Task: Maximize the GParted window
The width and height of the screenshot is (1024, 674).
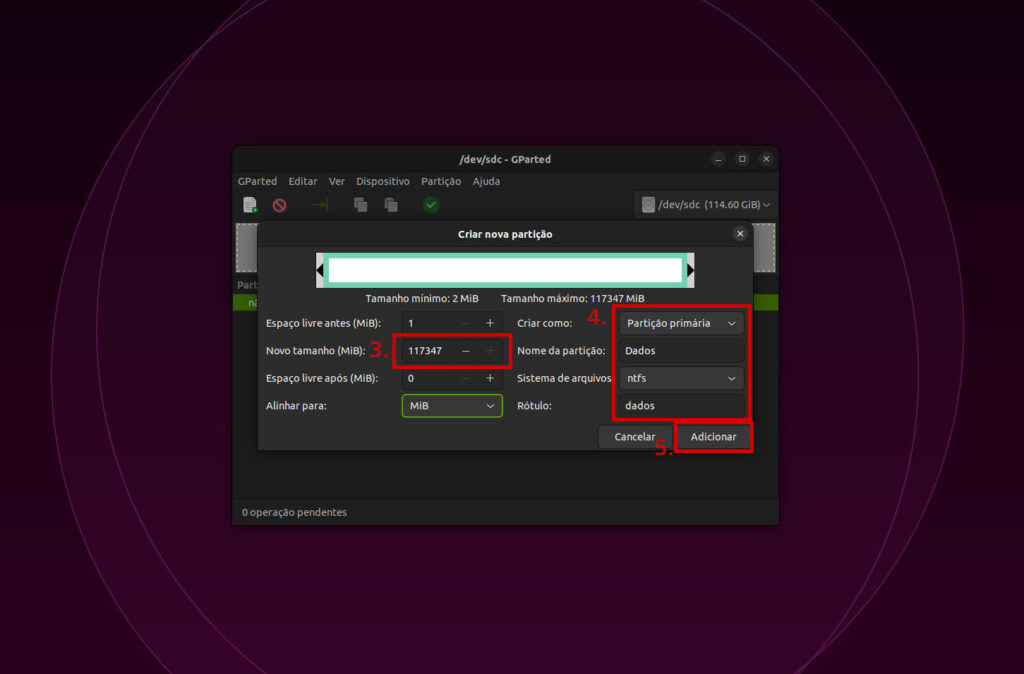Action: [x=742, y=159]
